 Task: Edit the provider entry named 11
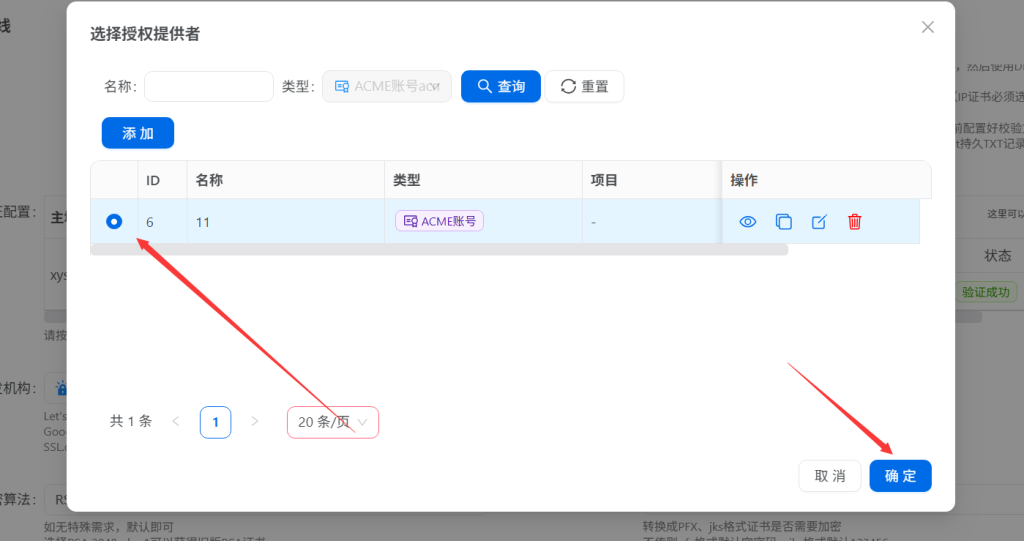pyautogui.click(x=819, y=221)
